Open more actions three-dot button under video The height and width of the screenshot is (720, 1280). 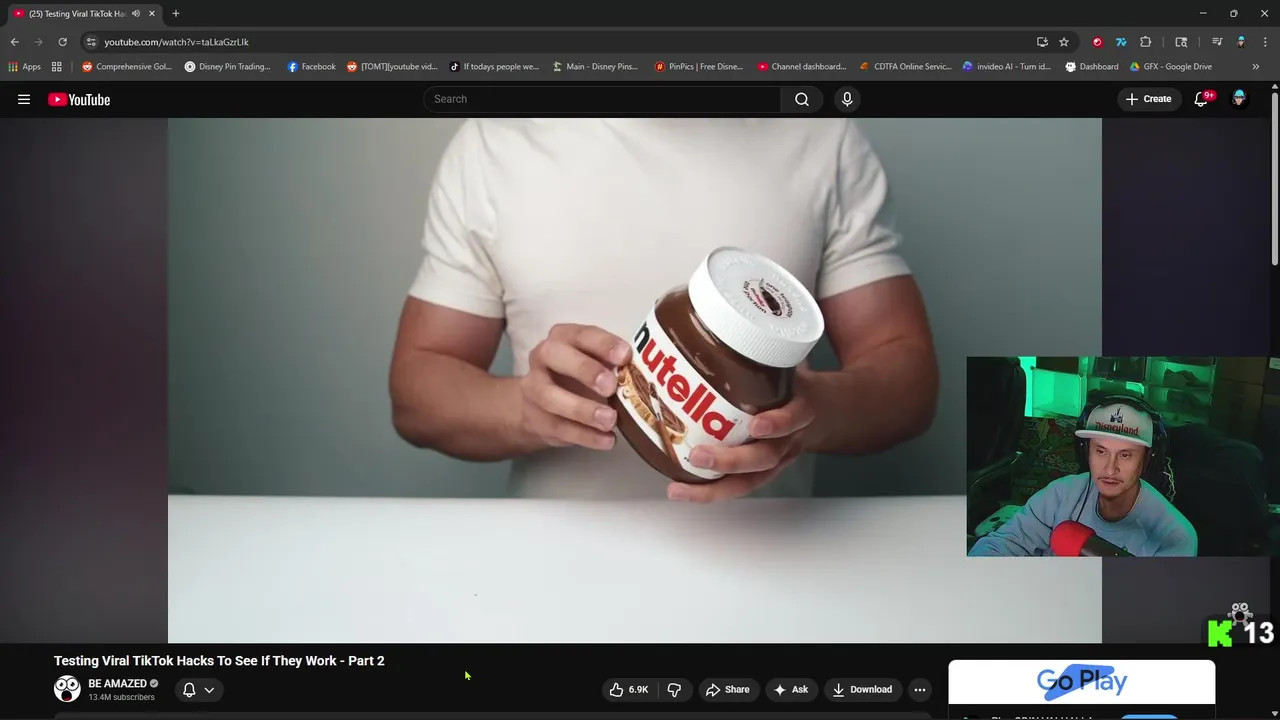920,689
